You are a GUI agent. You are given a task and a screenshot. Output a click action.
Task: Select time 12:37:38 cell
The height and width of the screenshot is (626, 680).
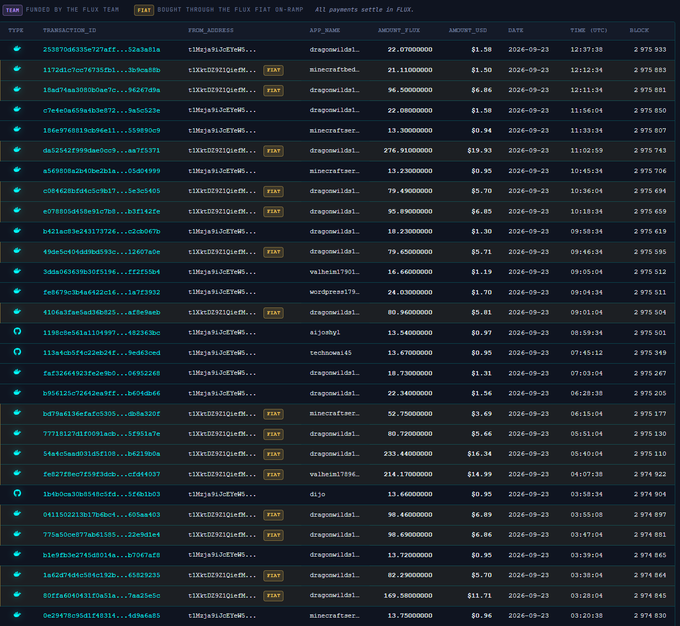tap(586, 49)
